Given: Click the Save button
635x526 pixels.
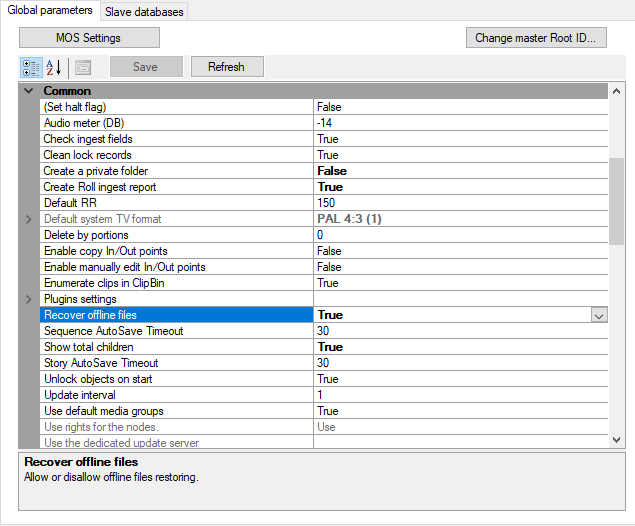Looking at the screenshot, I should 146,67.
